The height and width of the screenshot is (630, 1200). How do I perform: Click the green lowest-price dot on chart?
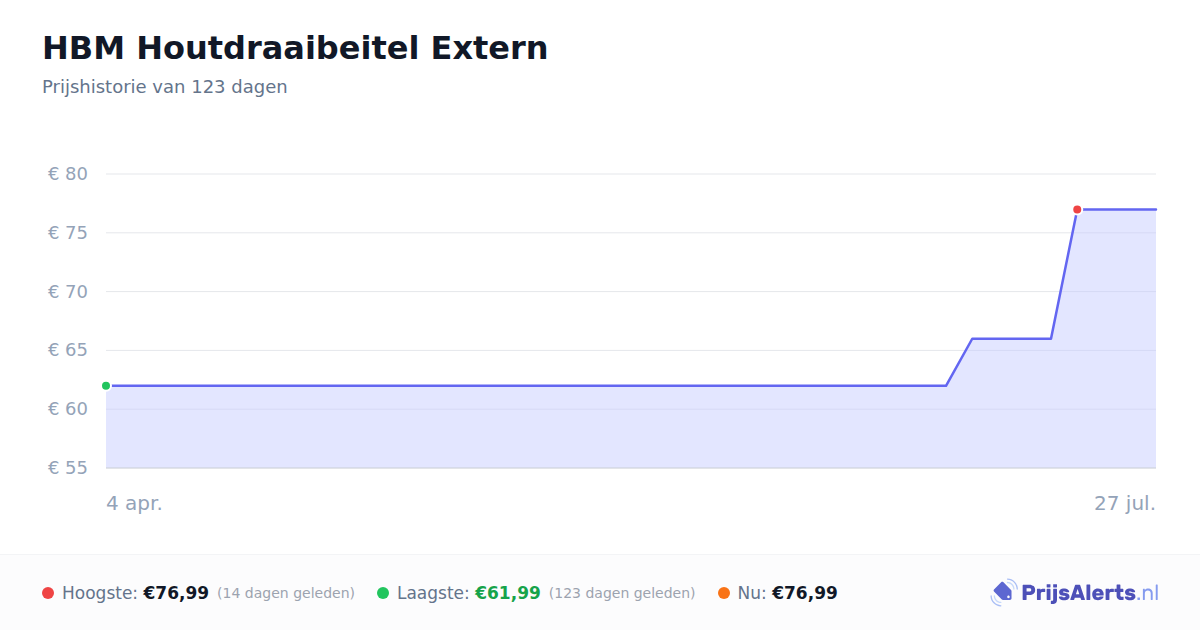click(x=106, y=386)
